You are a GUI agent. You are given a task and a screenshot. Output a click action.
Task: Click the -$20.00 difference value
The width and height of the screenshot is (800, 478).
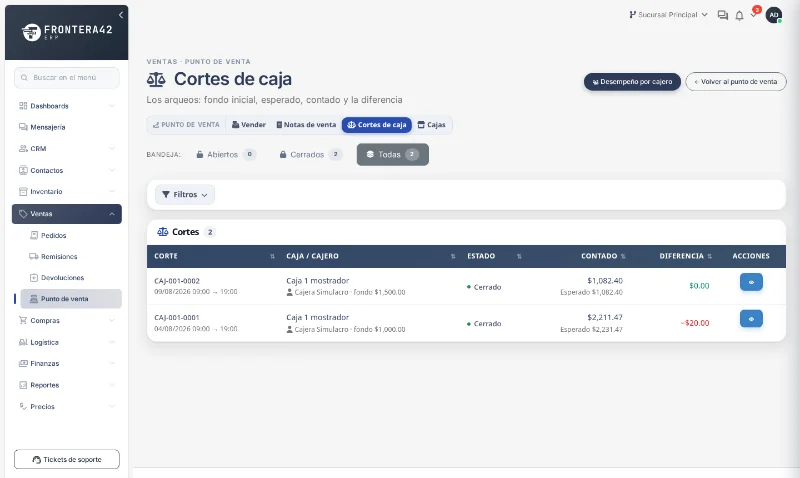(x=695, y=323)
